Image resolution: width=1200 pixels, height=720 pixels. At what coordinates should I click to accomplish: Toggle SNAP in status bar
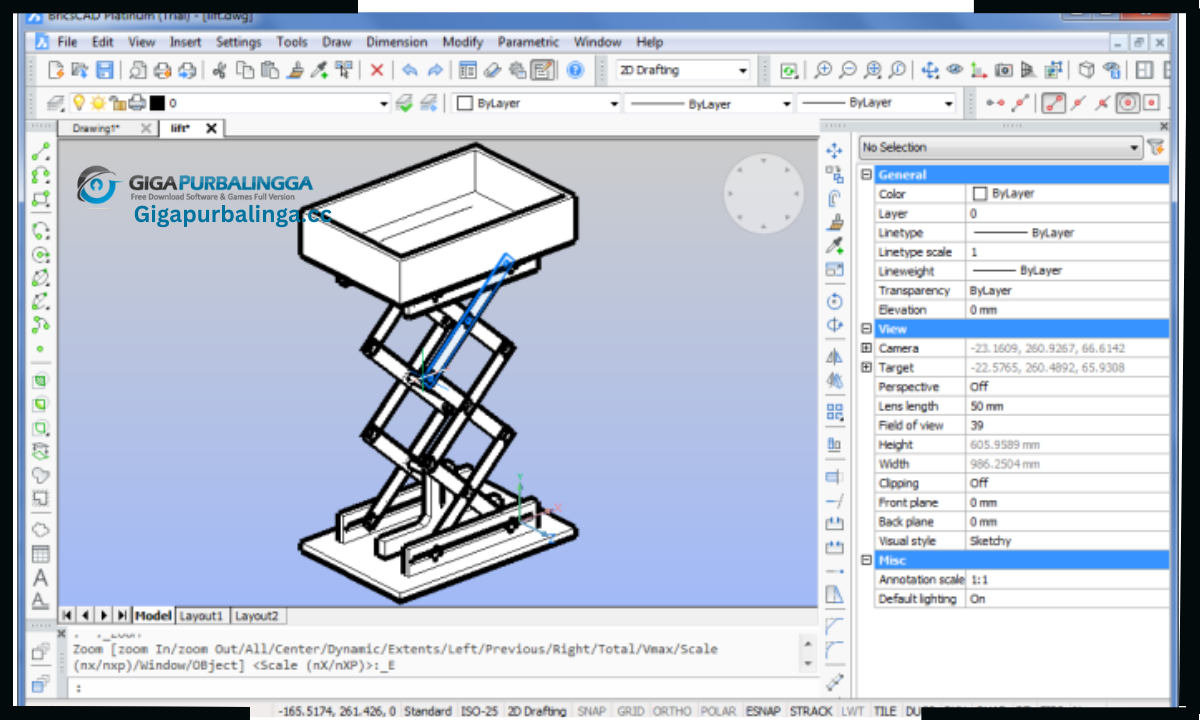[x=592, y=711]
